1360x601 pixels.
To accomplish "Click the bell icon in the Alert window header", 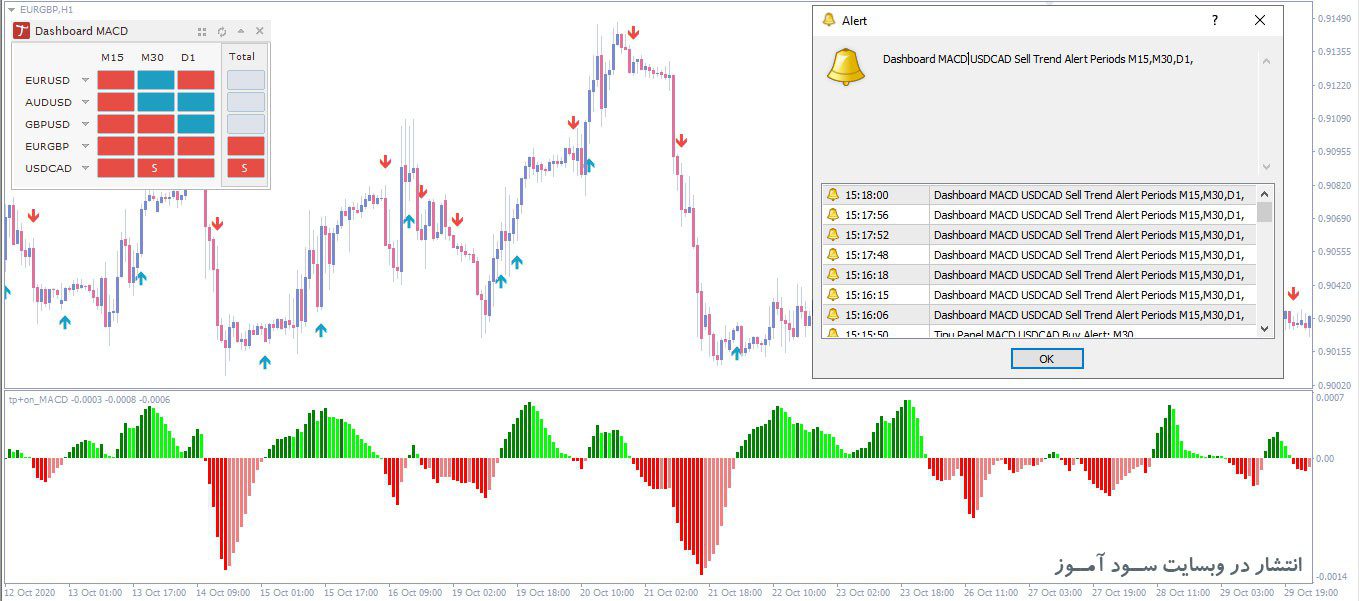I will [x=826, y=20].
